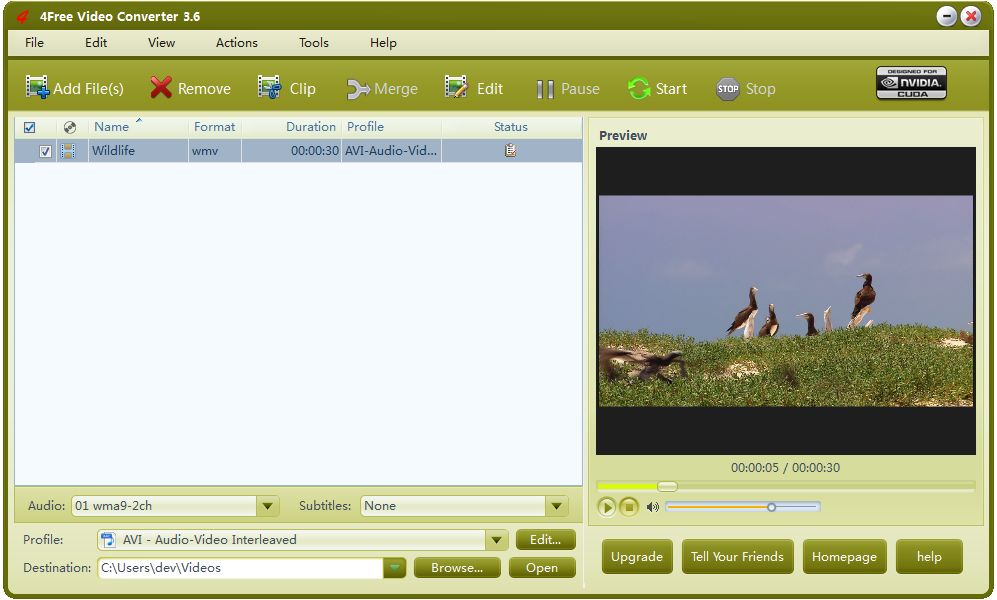Click the Upgrade button
Screen dimensions: 997x600
(636, 557)
